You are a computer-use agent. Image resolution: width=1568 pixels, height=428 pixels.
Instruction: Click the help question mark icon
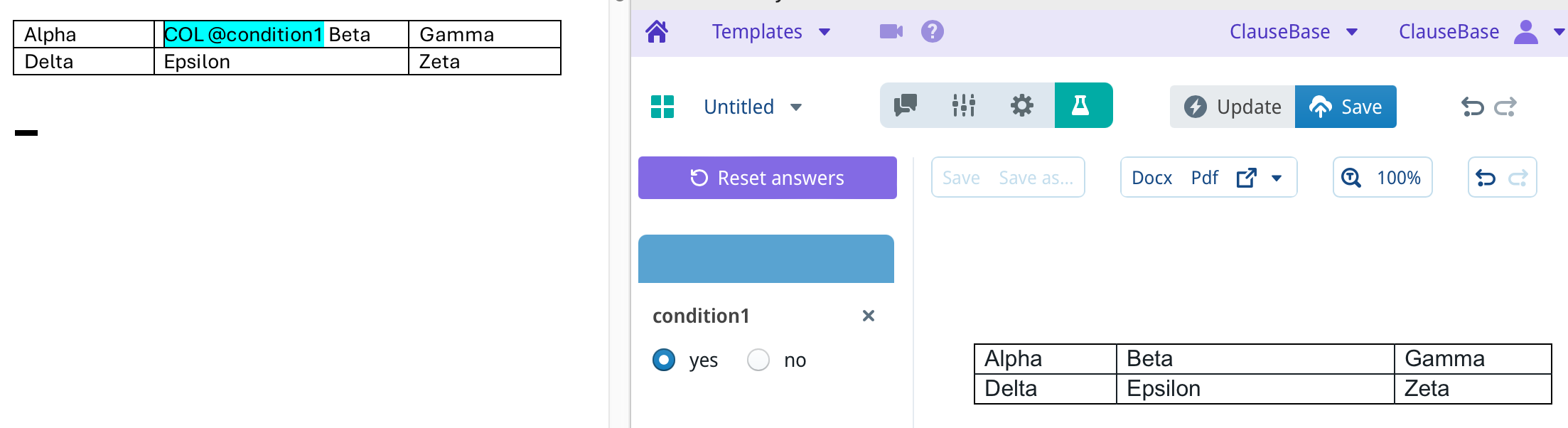pyautogui.click(x=932, y=31)
